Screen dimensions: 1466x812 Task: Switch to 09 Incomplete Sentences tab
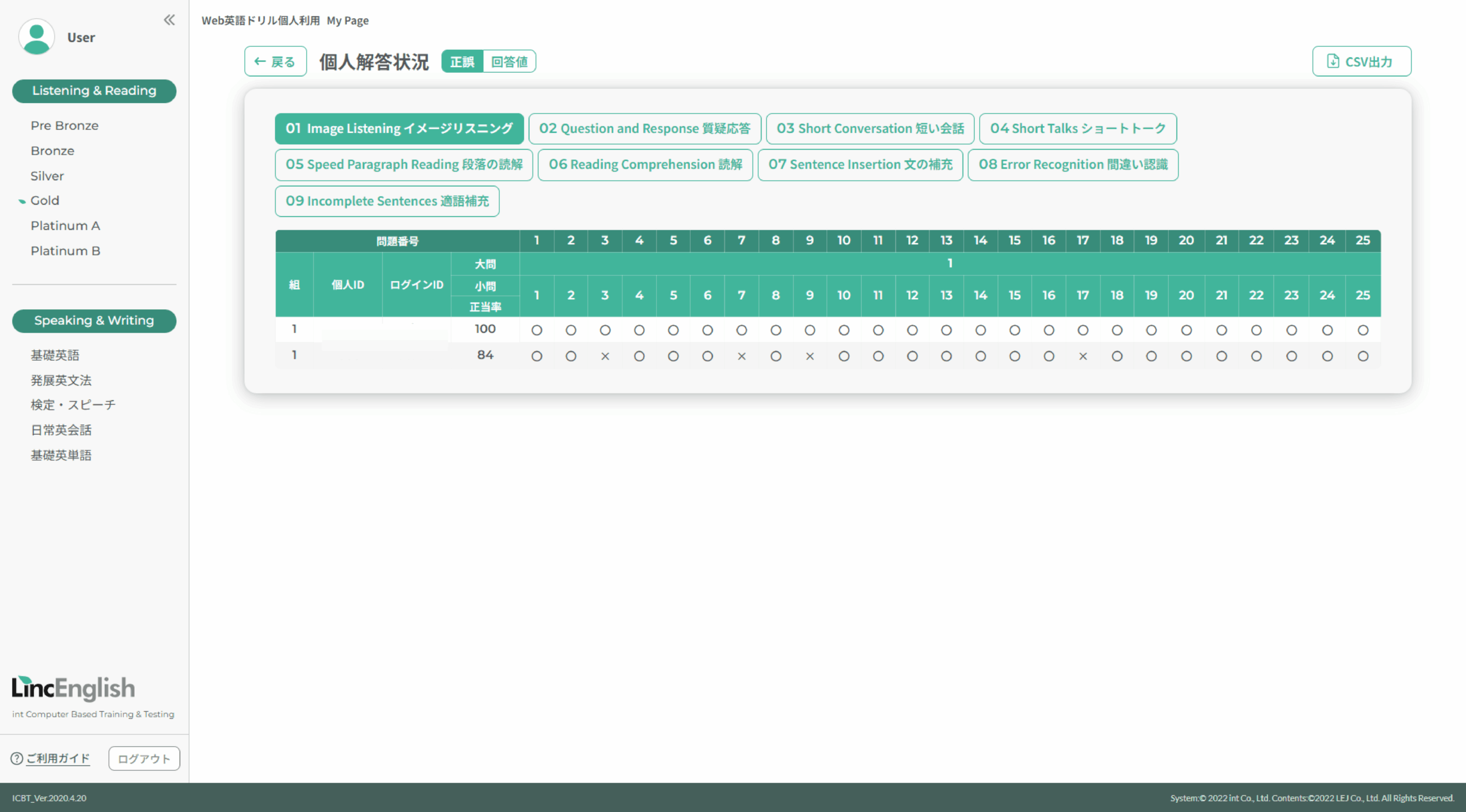pos(387,201)
